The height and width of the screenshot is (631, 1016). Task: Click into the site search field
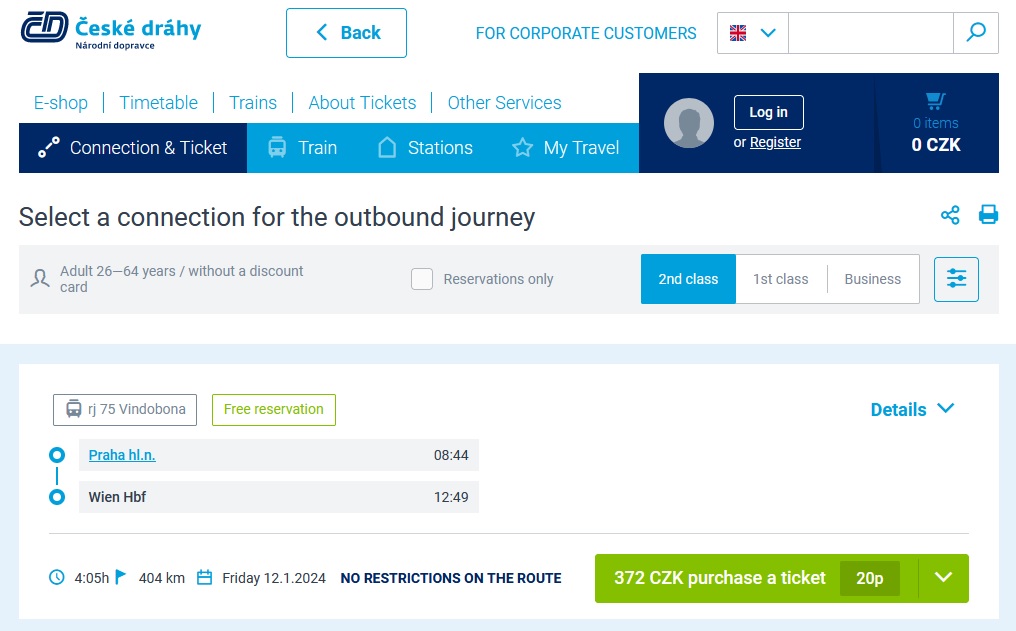click(870, 32)
